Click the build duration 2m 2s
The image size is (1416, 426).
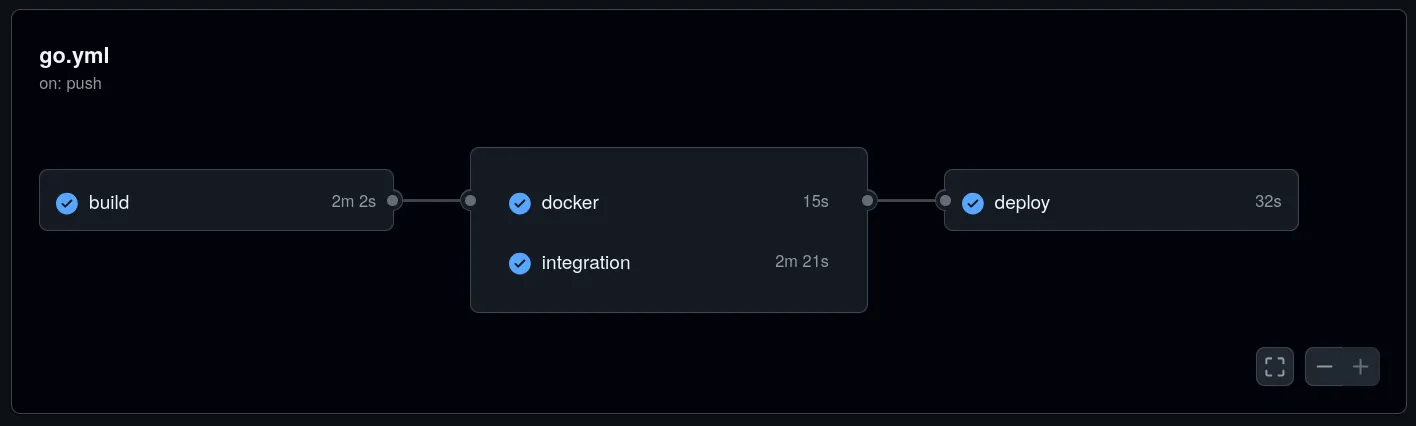(x=354, y=202)
